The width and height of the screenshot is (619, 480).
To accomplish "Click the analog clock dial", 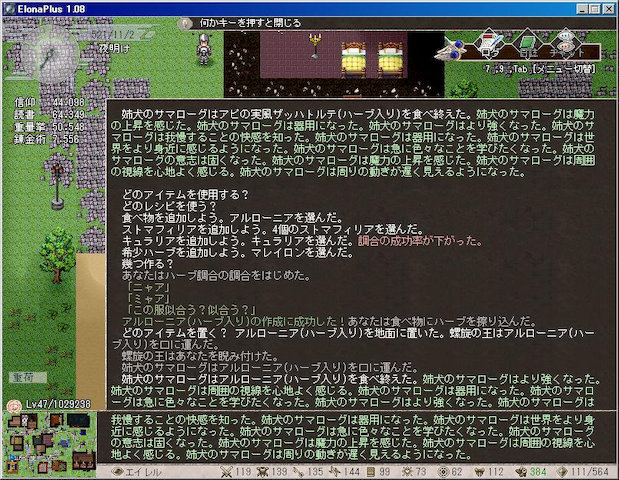I will pos(50,54).
